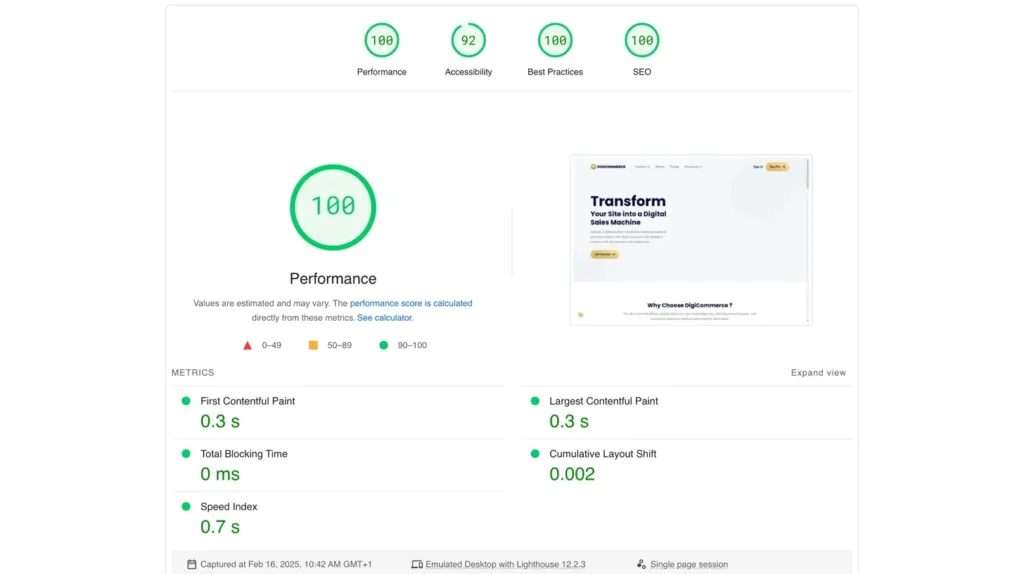Click the Emulated Desktop device icon
1024x574 pixels.
(x=417, y=565)
